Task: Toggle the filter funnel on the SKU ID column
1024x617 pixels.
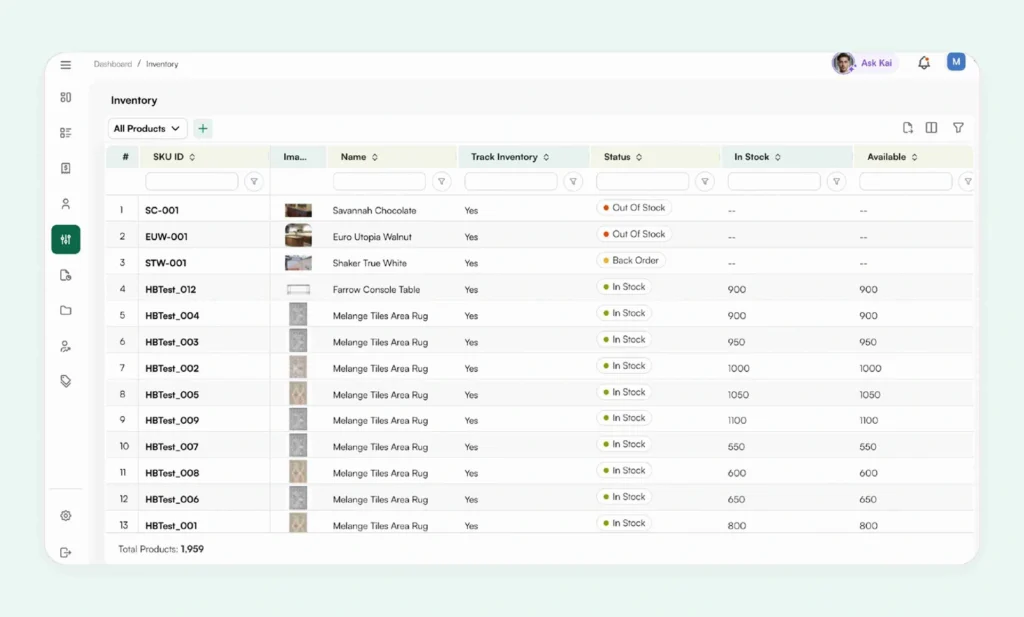Action: pos(254,181)
